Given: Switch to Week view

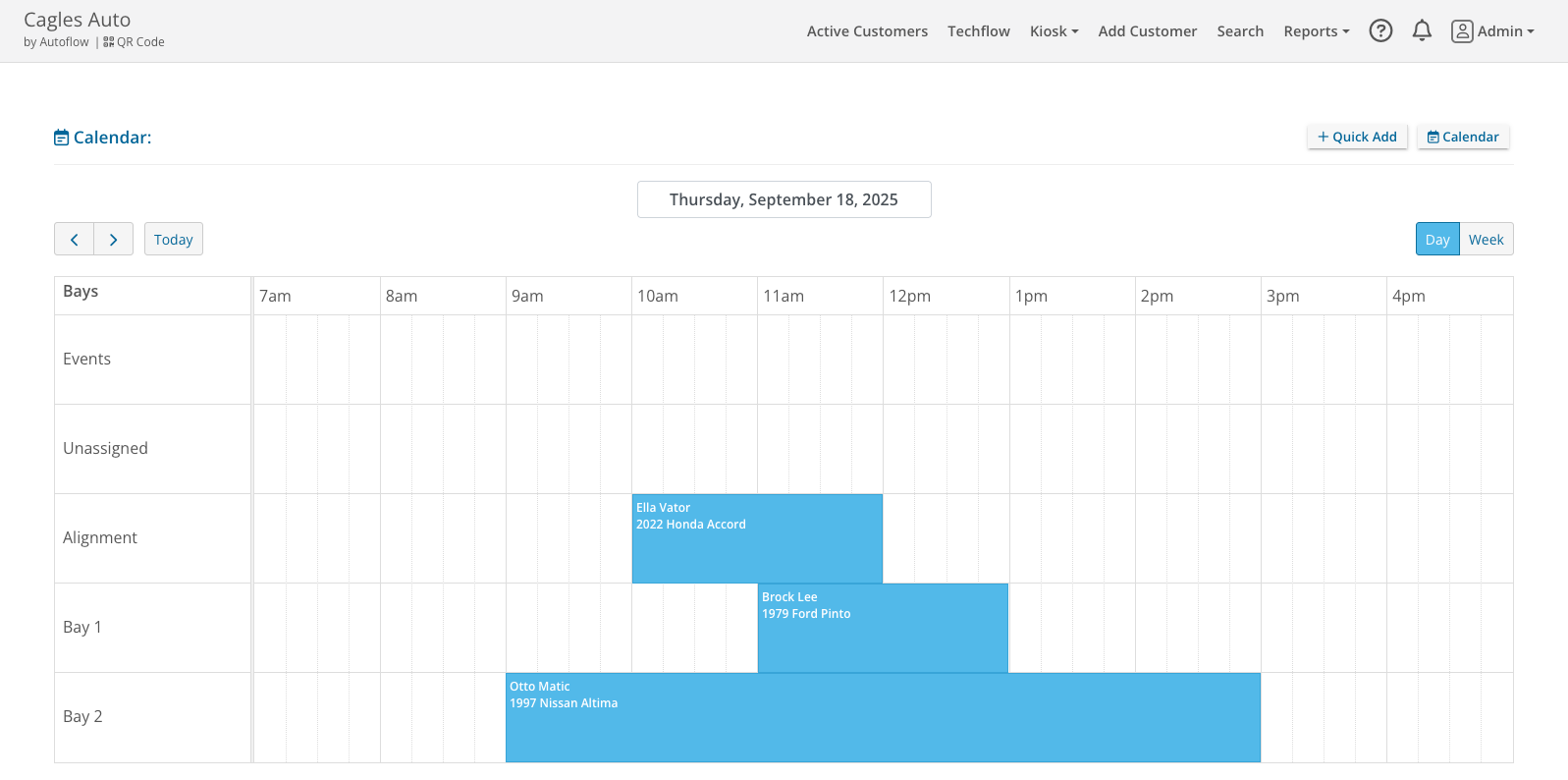Looking at the screenshot, I should point(1486,240).
